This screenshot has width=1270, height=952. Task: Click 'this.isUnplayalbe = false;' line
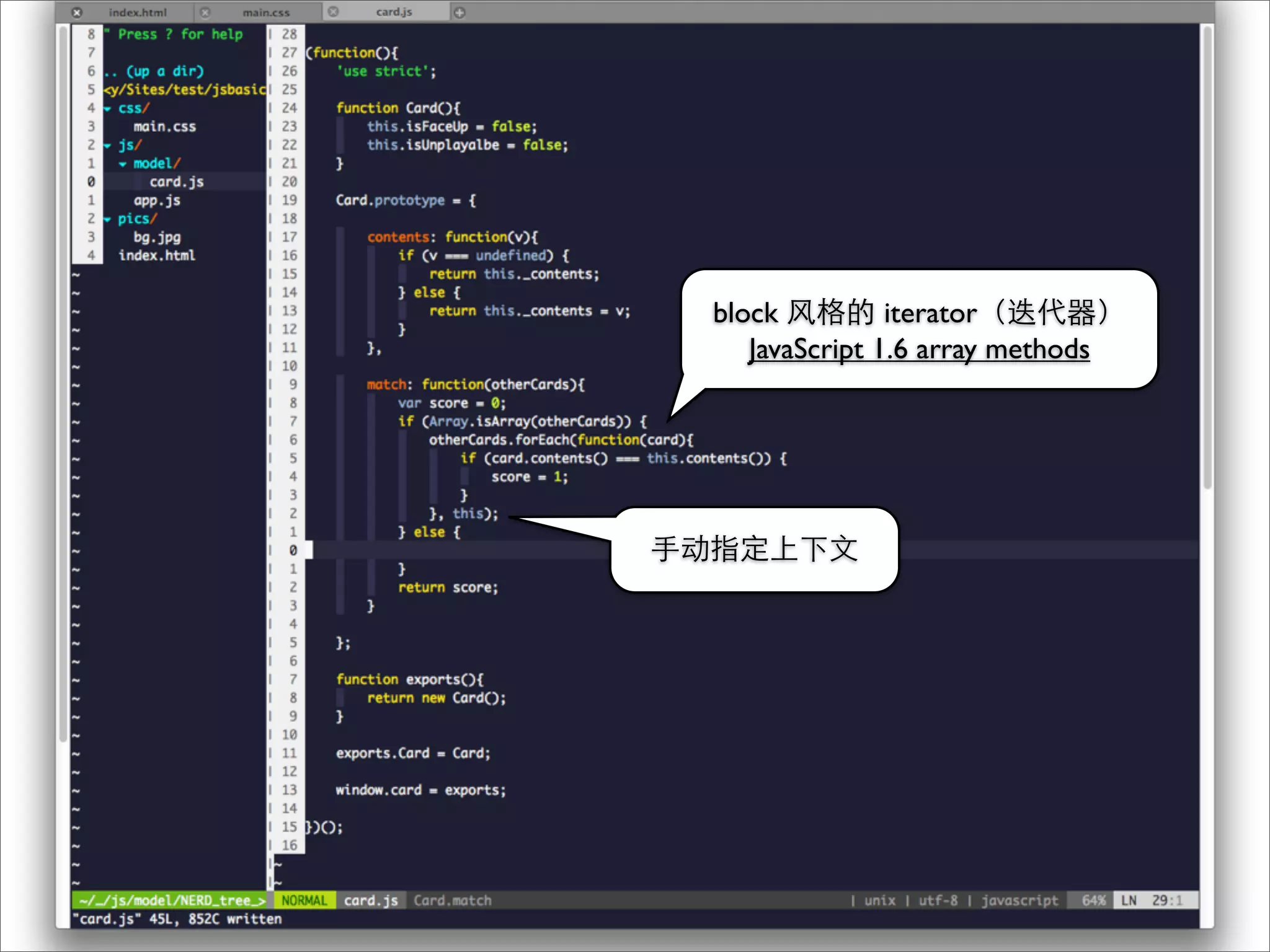(x=468, y=145)
